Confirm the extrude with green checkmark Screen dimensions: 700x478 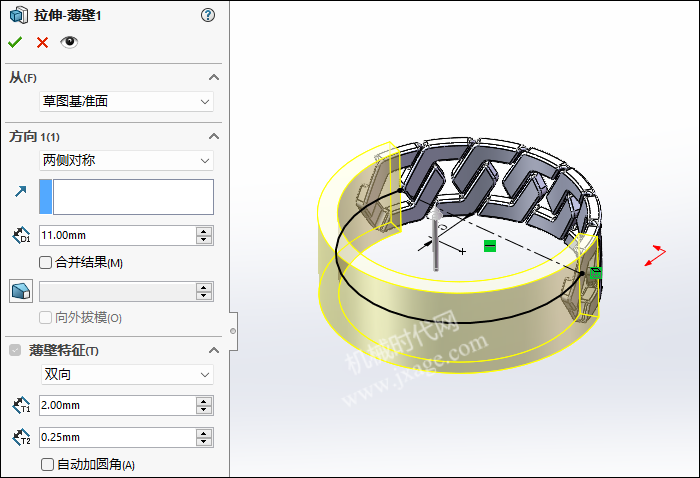click(x=15, y=42)
